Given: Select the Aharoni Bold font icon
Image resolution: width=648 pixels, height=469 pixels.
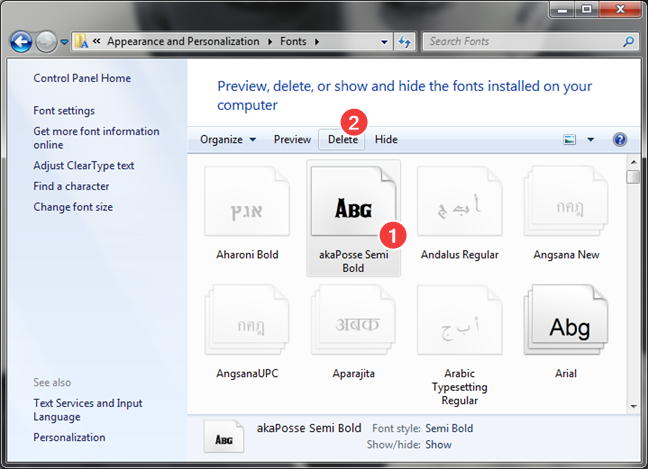Looking at the screenshot, I should [247, 201].
